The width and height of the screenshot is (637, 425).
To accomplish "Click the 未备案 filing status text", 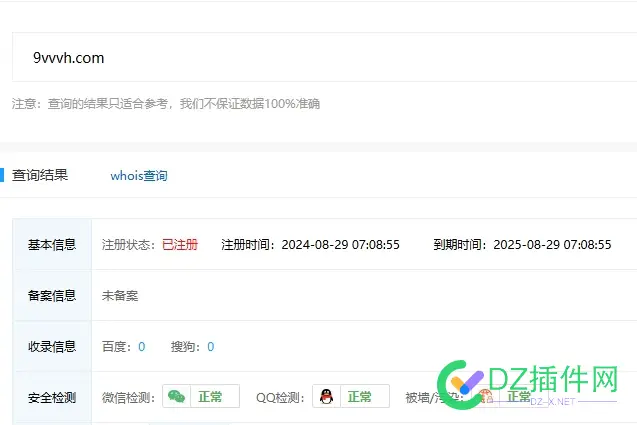I will tap(120, 296).
